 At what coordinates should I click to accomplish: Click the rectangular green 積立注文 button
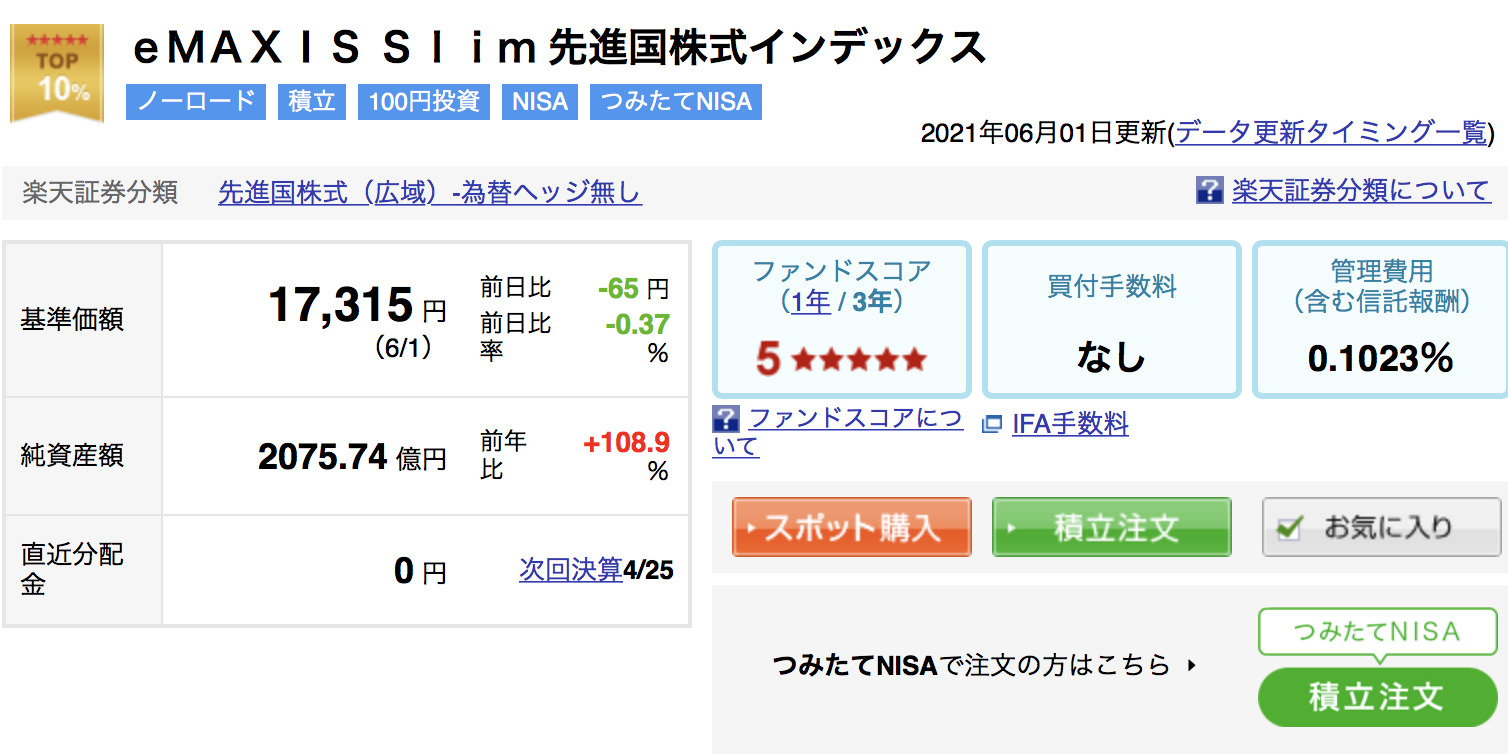click(1111, 527)
